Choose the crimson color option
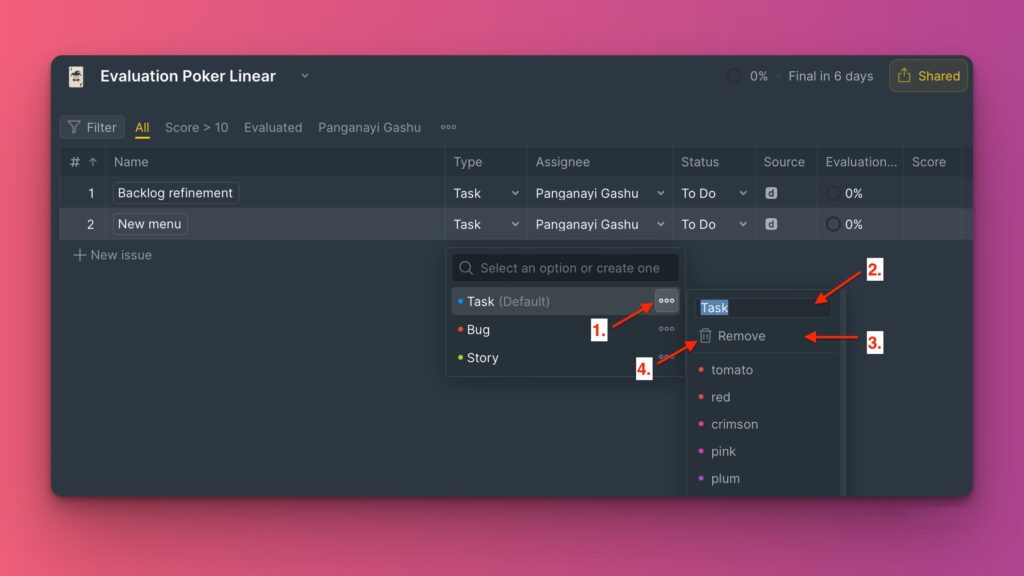 click(x=734, y=424)
